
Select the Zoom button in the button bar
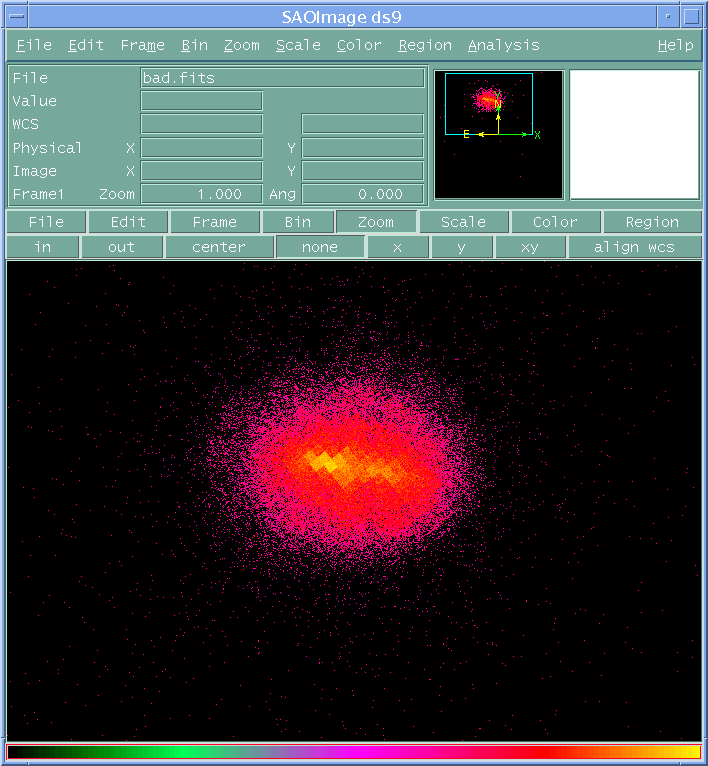[x=376, y=222]
